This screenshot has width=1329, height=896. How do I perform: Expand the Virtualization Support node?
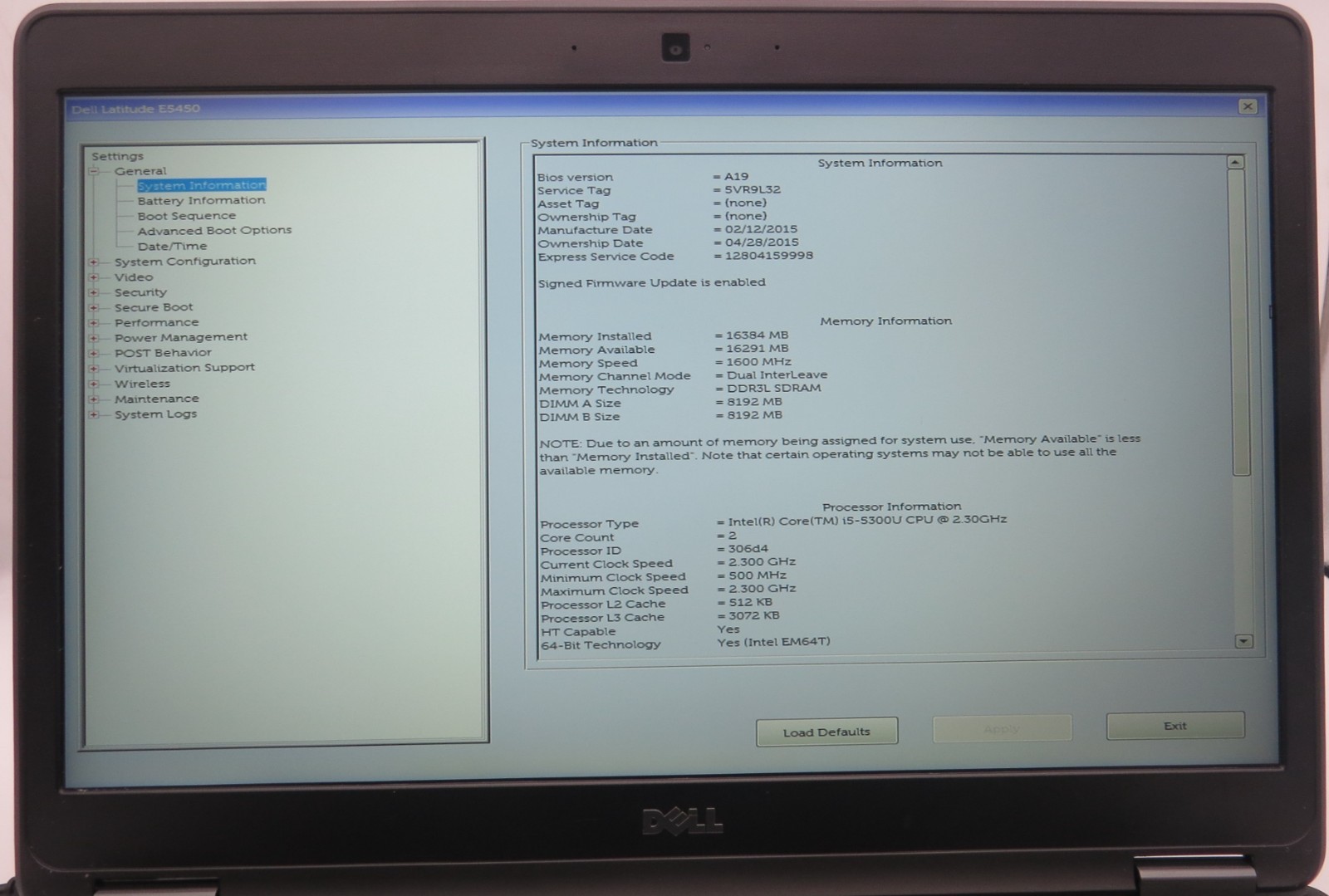(94, 369)
